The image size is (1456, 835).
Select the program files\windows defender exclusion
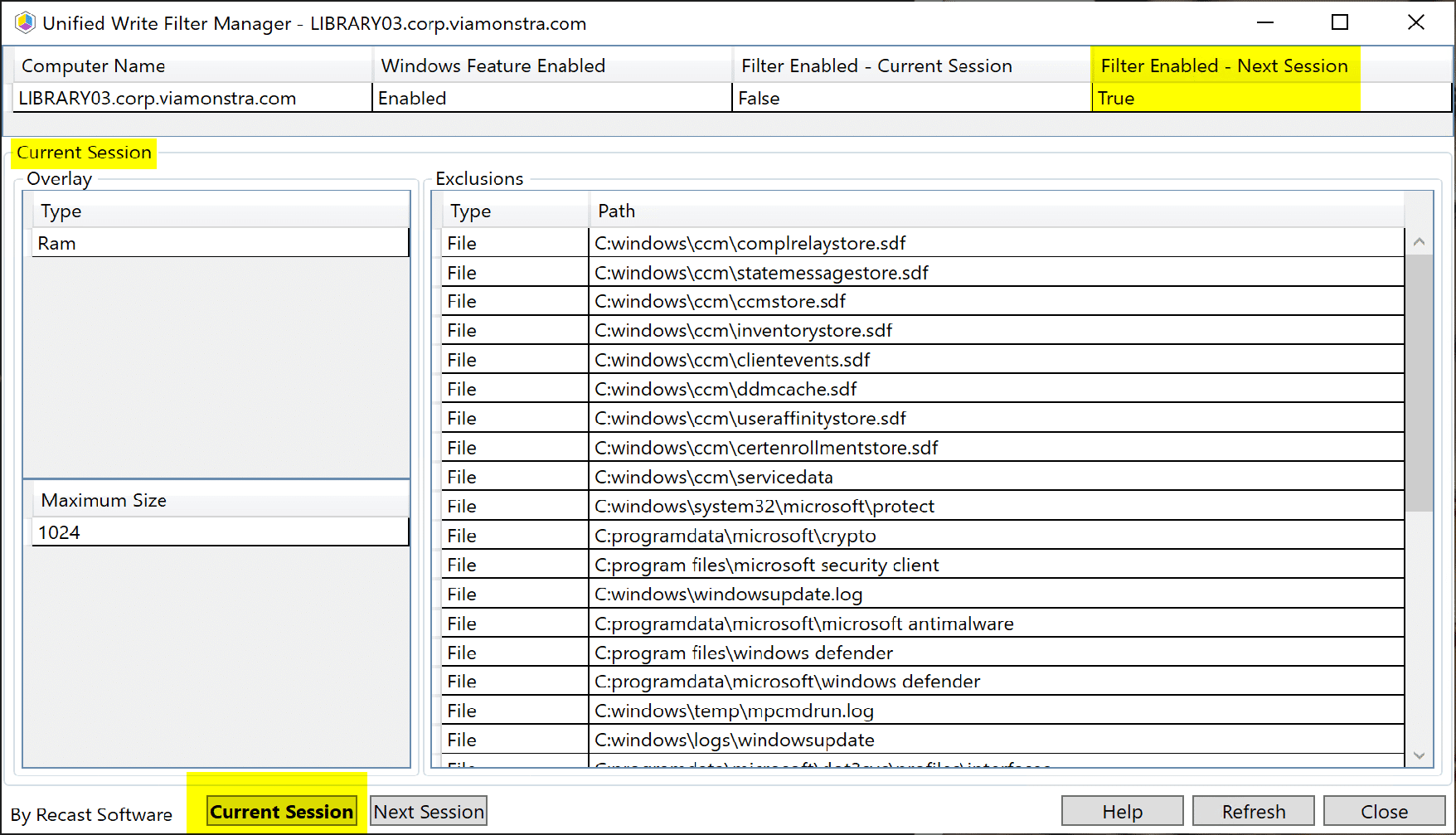pos(743,653)
